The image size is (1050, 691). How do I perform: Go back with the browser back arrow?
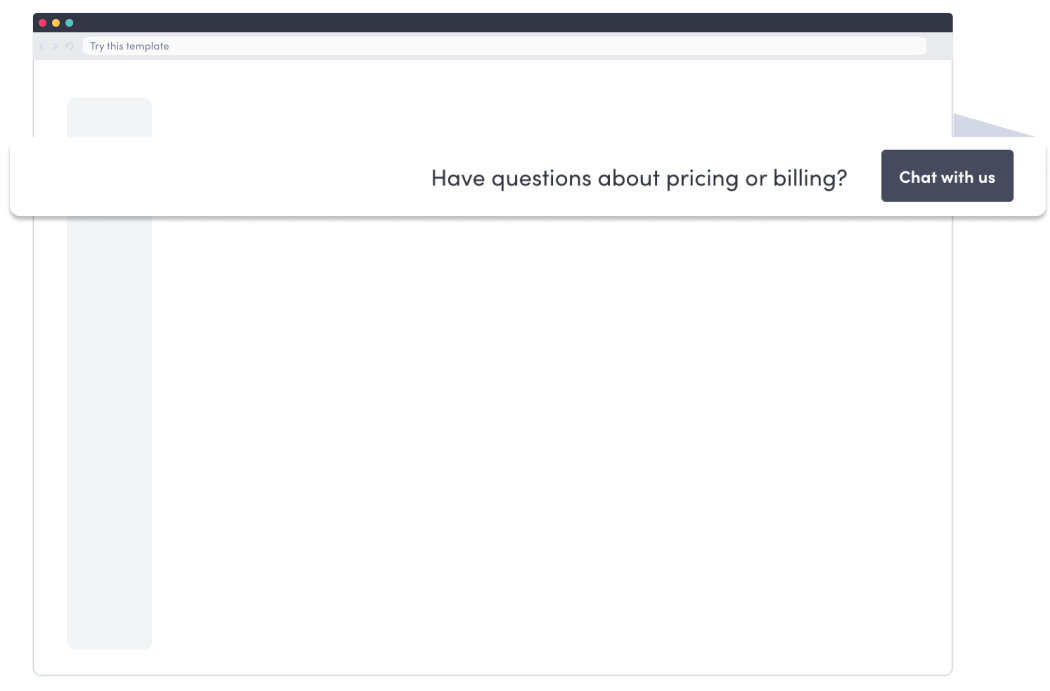point(41,46)
